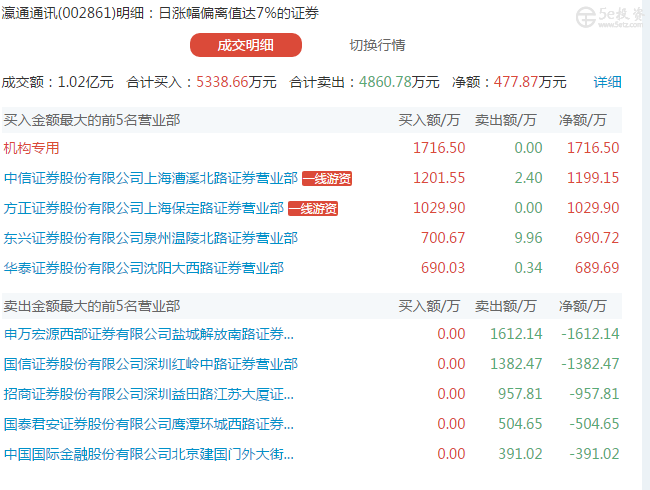Click buy amount 700.67 cell
650x490 pixels.
pyautogui.click(x=443, y=238)
